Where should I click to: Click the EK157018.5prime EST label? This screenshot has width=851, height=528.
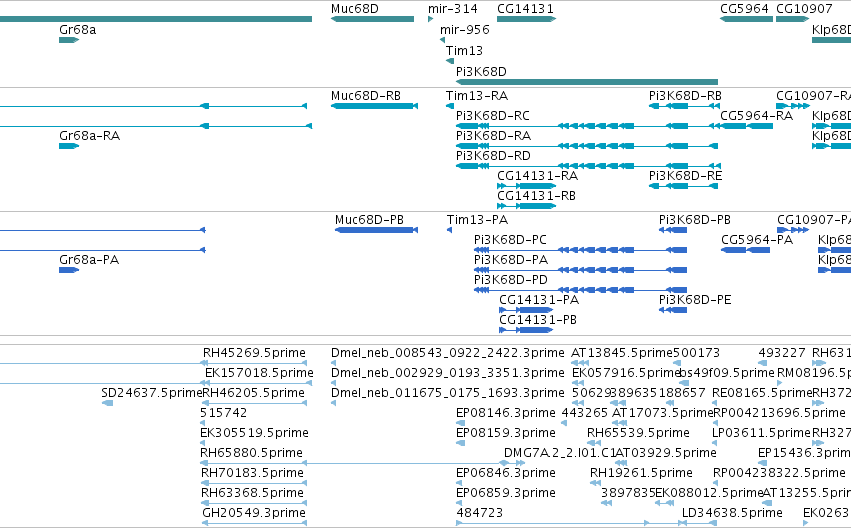coord(259,373)
